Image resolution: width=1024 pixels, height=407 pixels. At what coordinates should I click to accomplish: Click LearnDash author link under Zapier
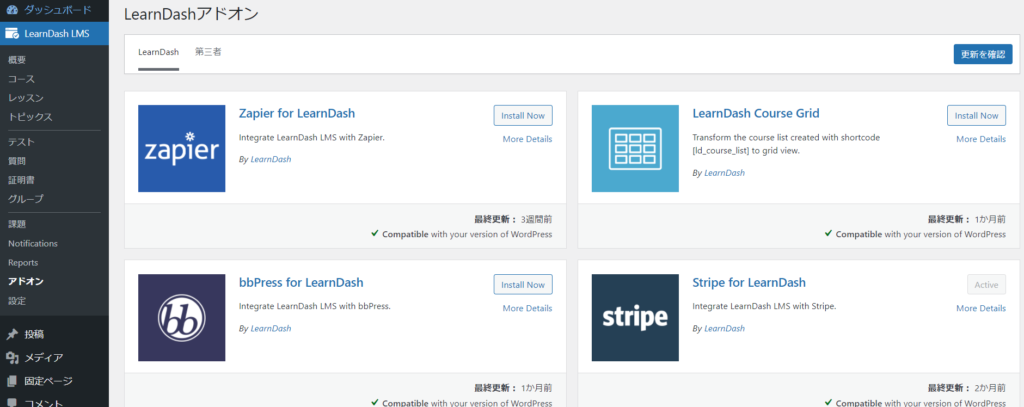pyautogui.click(x=271, y=159)
